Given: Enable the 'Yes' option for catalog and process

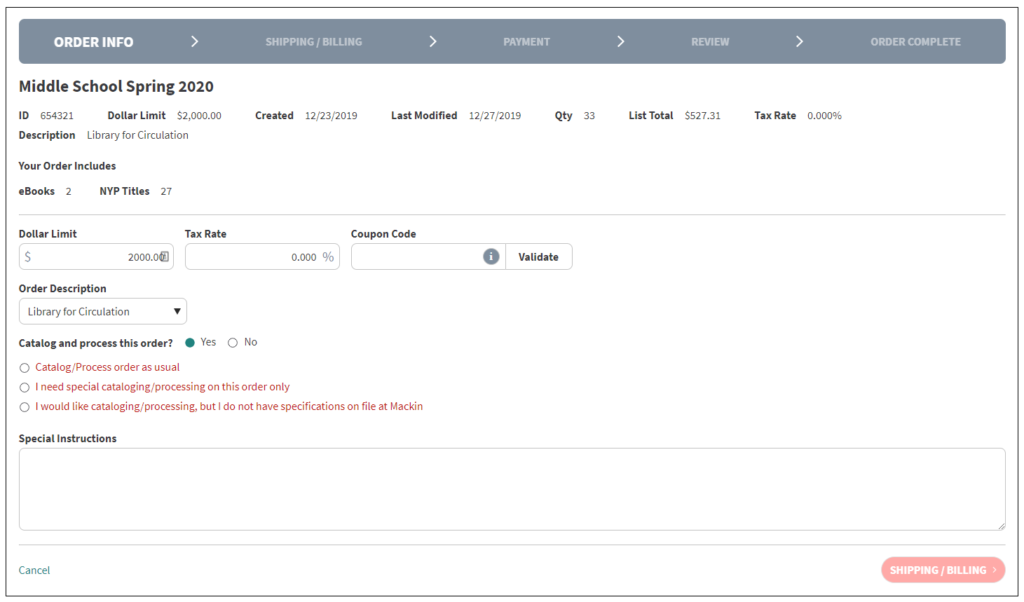Looking at the screenshot, I should pyautogui.click(x=188, y=342).
